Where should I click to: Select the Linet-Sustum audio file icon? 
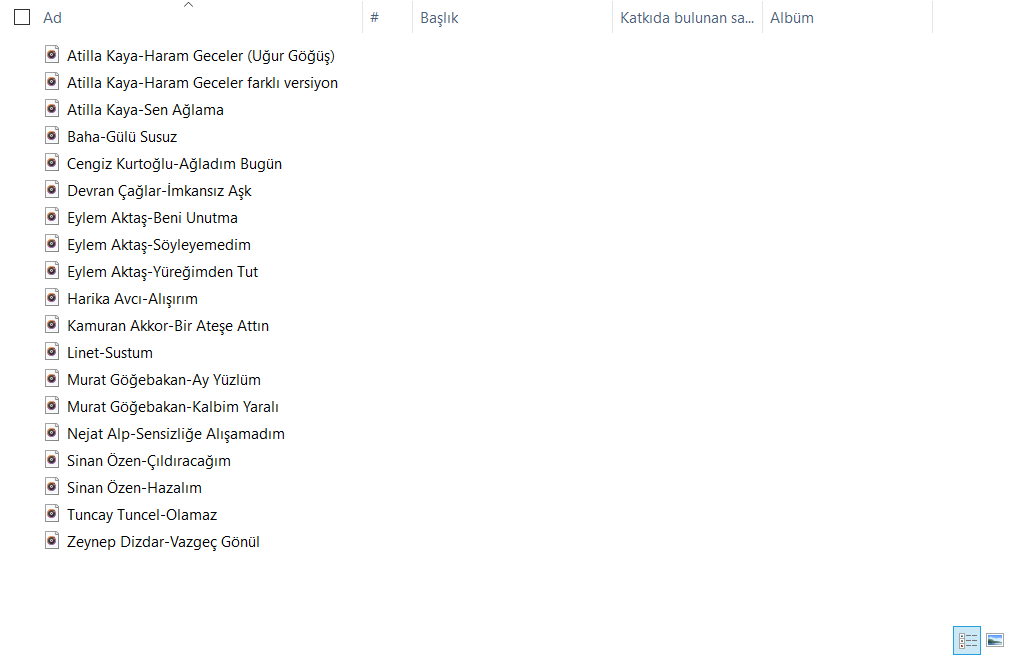(x=52, y=352)
